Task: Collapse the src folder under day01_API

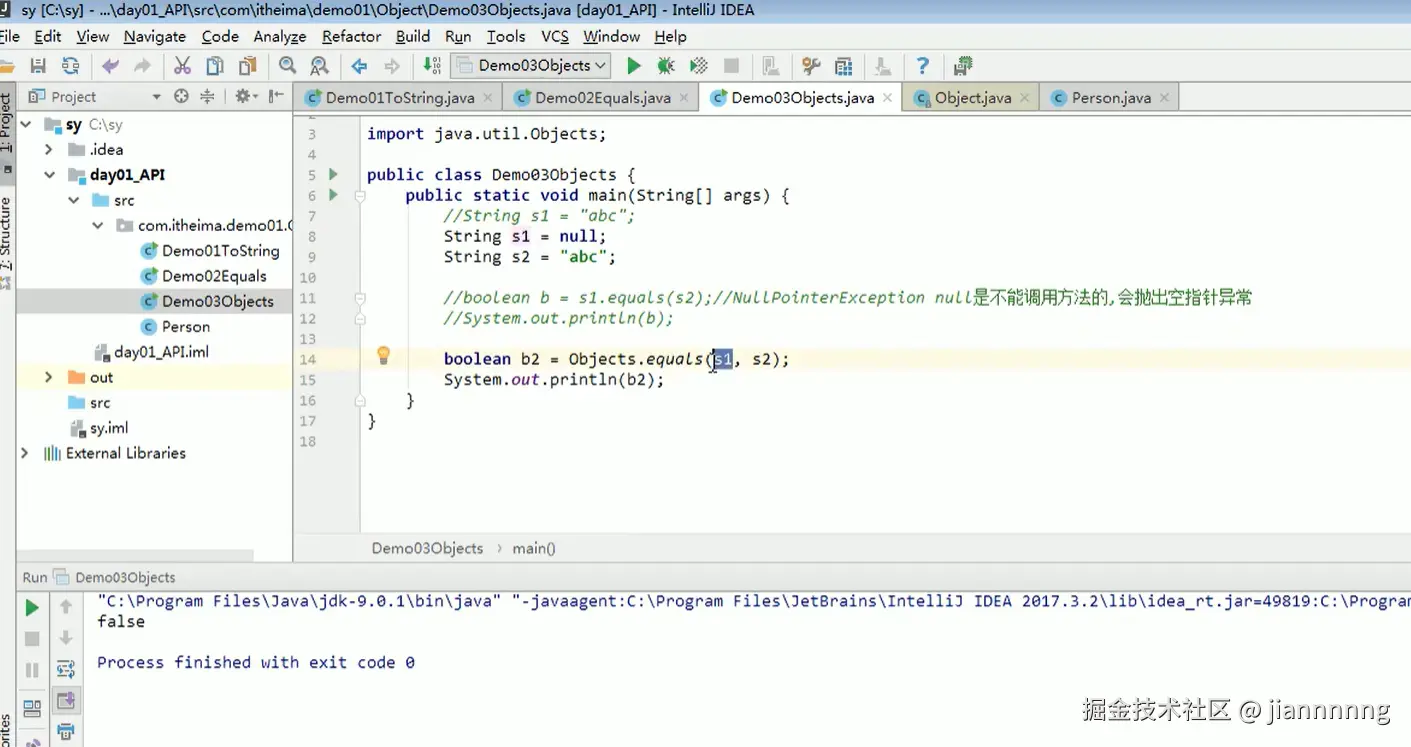Action: click(x=73, y=200)
